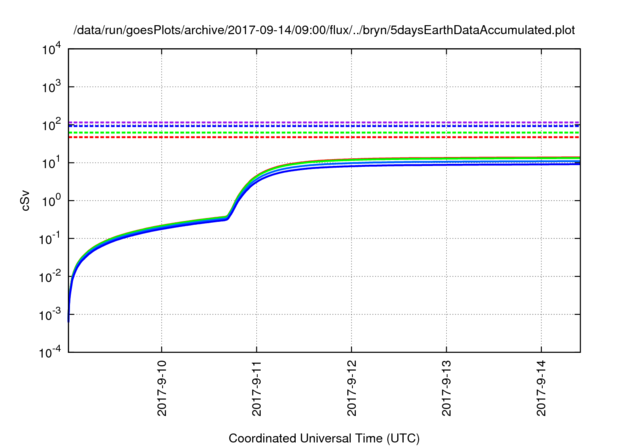This screenshot has width=640, height=448.
Task: Click the 2017-9-11 date tick label
Action: (257, 388)
